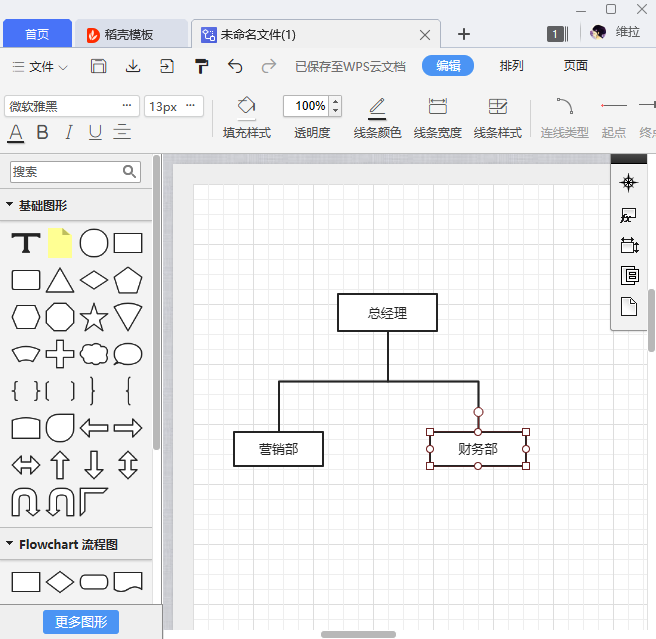Open the 起点 start point arrow option

614,117
